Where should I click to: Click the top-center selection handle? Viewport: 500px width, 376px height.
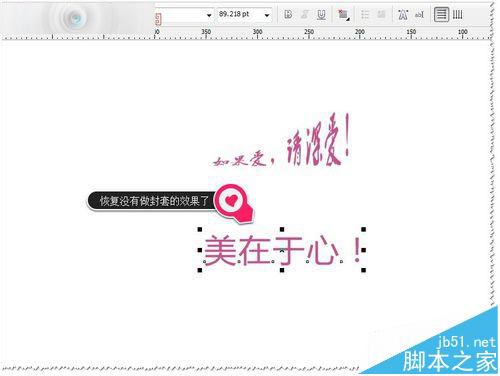tap(282, 229)
